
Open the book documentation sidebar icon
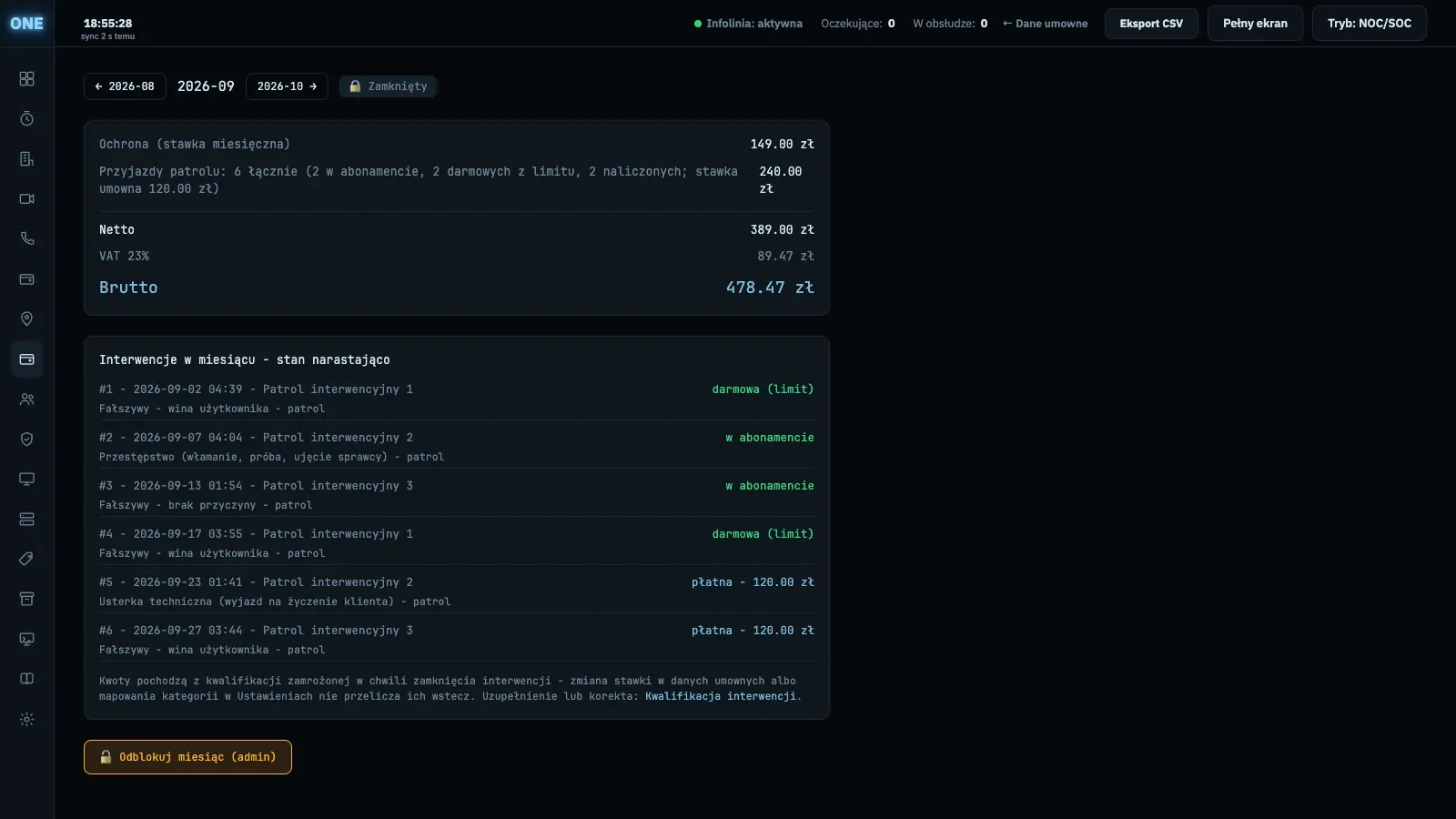click(x=26, y=680)
